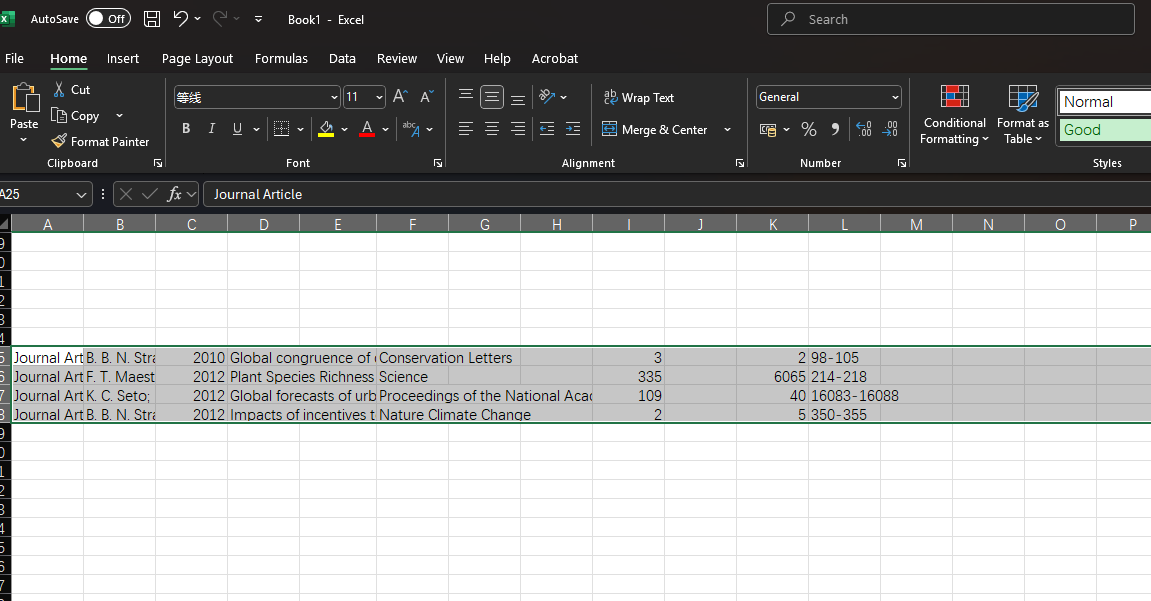
Task: Click Merge & Center button
Action: [x=655, y=129]
